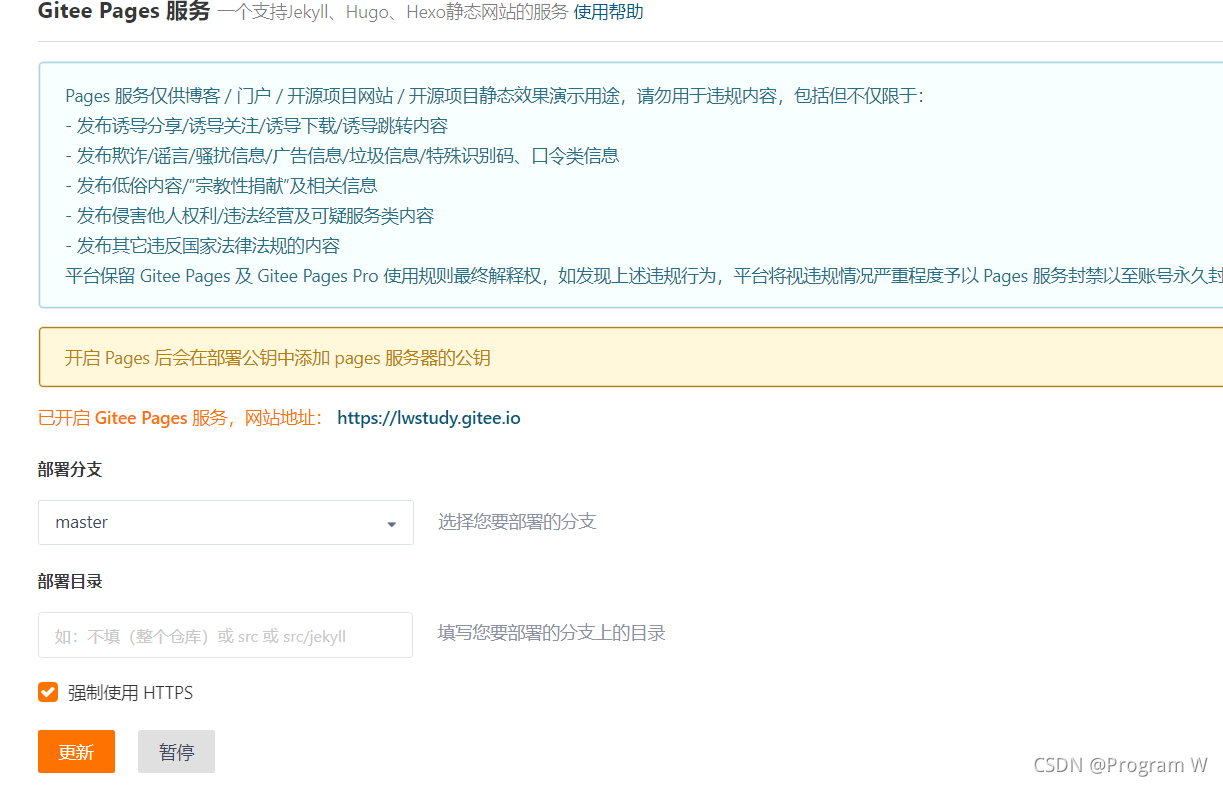Click the 部署目录 label
Viewport: 1223px width, 786px height.
[x=70, y=581]
